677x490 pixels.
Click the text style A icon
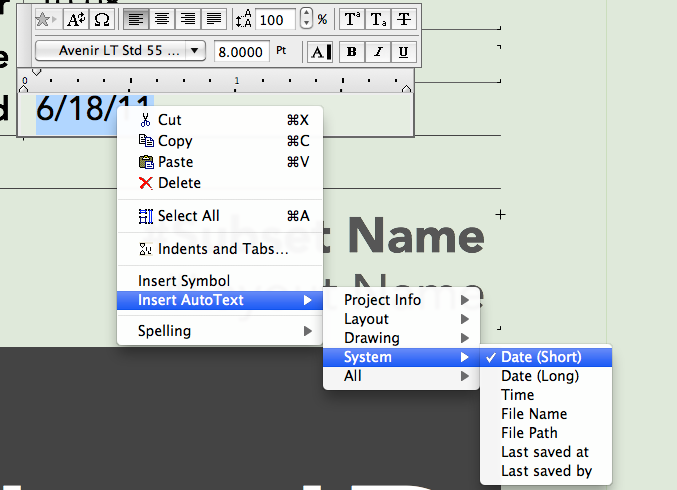[x=76, y=19]
